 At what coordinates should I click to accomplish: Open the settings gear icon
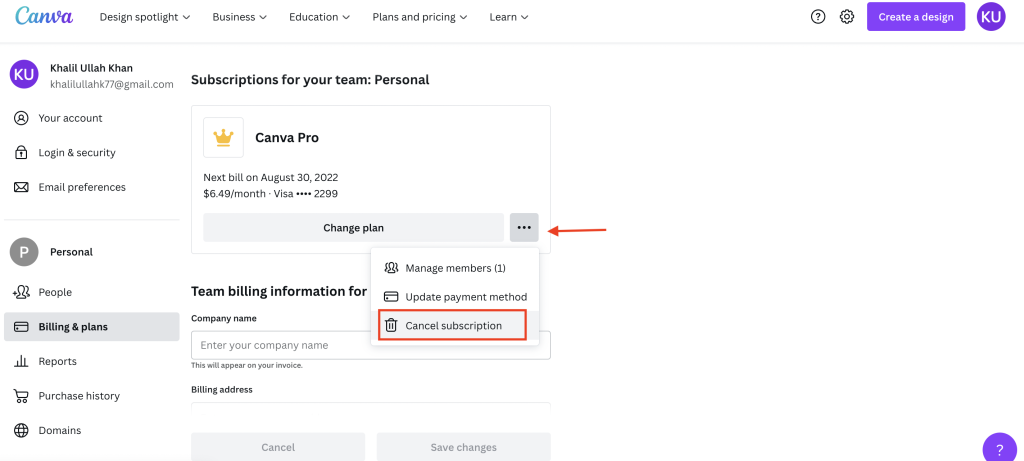[x=847, y=17]
